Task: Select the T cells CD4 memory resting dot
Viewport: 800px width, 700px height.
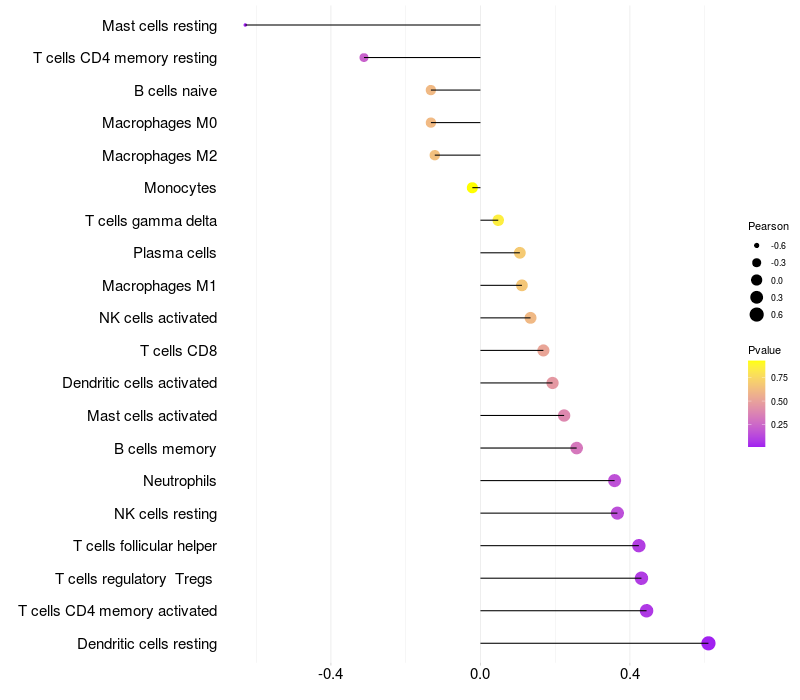Action: tap(364, 57)
